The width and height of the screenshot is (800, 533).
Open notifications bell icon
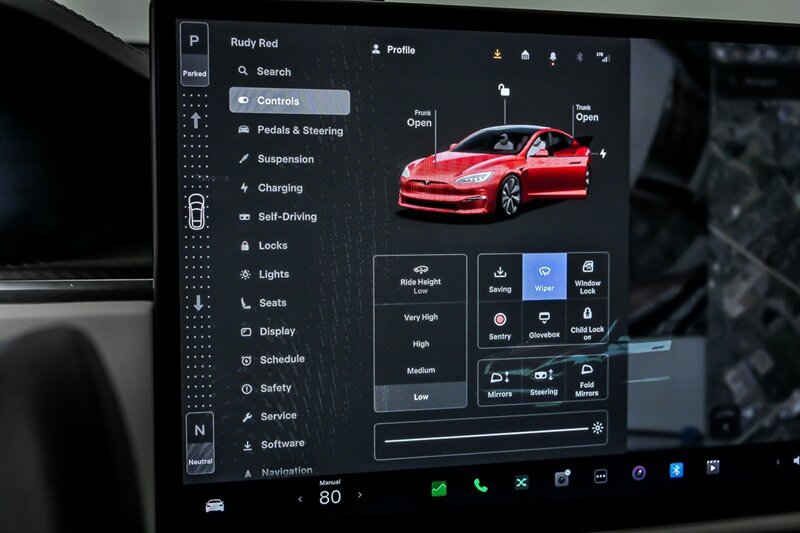click(x=553, y=57)
